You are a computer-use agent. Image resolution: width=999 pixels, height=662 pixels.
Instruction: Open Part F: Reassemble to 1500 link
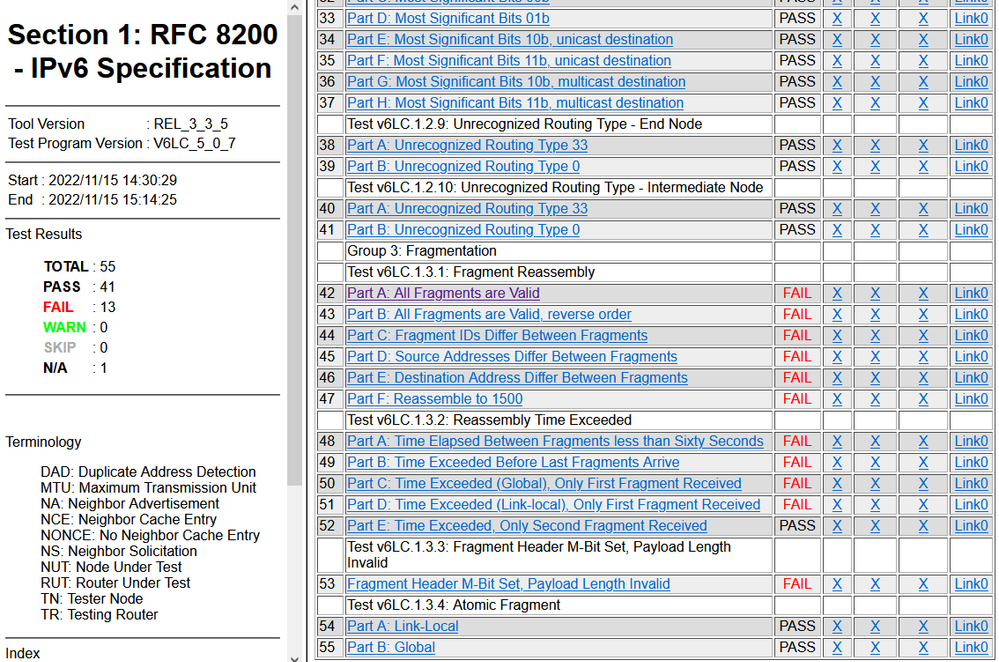(x=435, y=399)
